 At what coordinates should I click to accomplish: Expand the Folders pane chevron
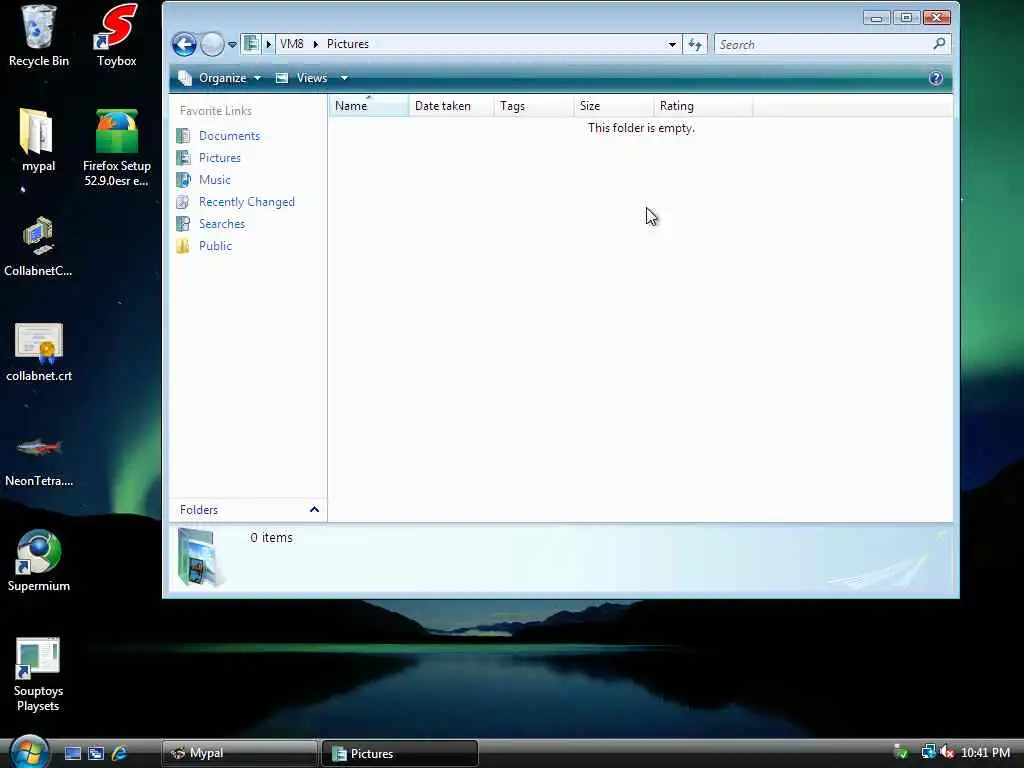tap(314, 509)
